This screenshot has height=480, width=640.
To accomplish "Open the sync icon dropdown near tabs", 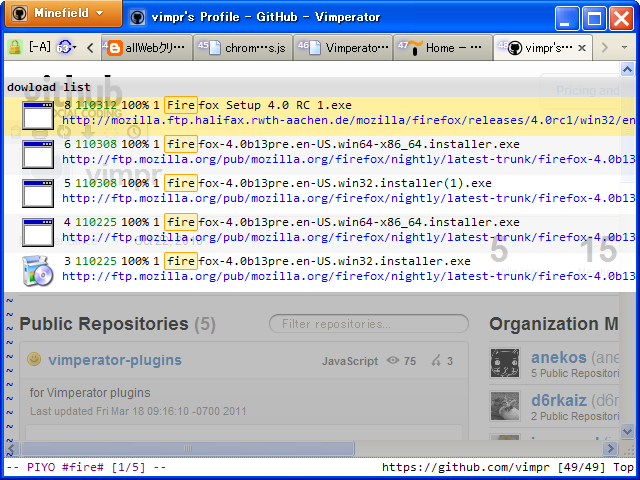I will click(67, 48).
